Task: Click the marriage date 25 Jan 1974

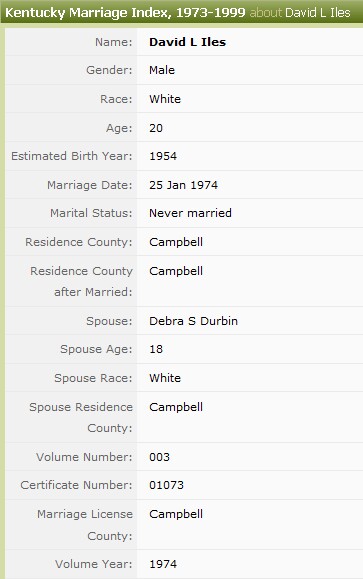Action: 183,185
